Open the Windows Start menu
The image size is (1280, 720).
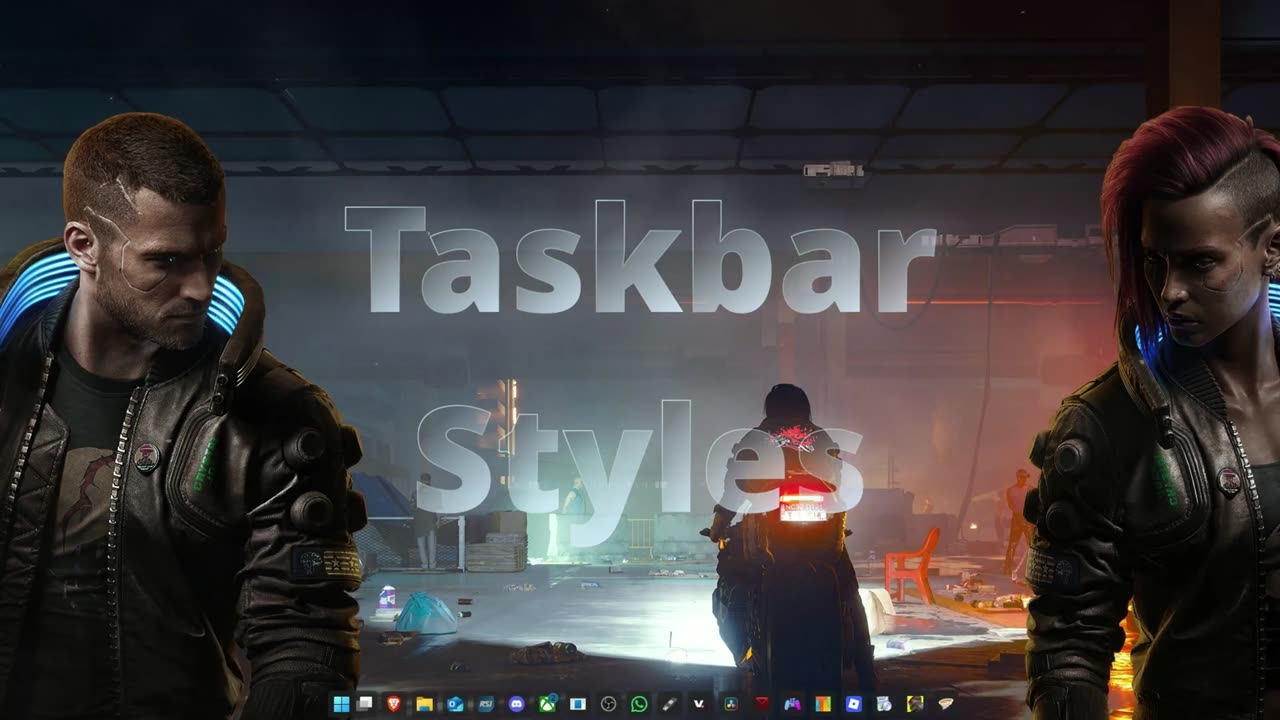tap(341, 704)
